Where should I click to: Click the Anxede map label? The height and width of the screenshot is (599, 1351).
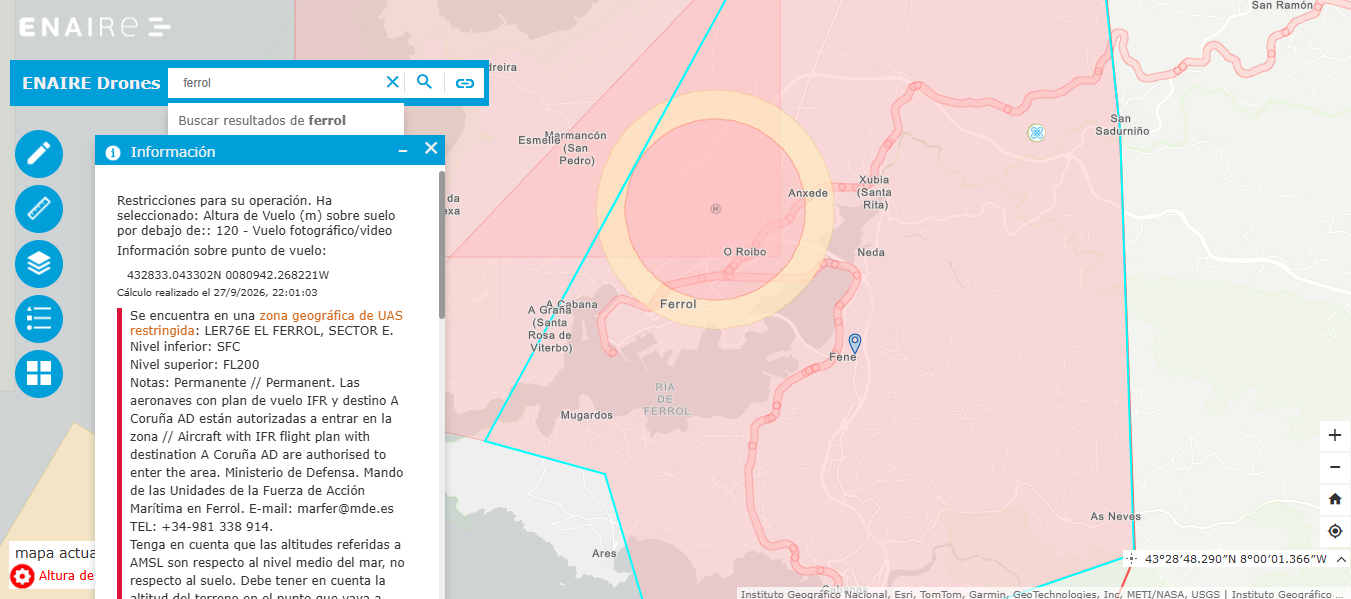[x=808, y=193]
